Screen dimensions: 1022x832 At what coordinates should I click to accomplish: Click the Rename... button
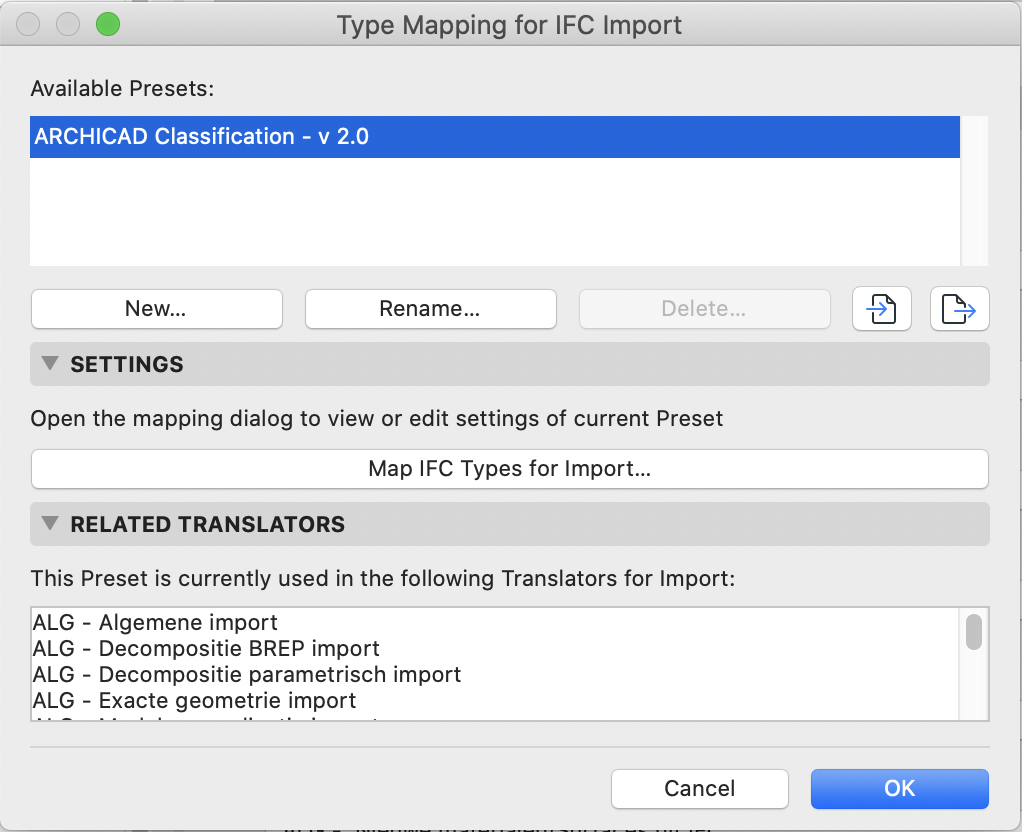431,308
